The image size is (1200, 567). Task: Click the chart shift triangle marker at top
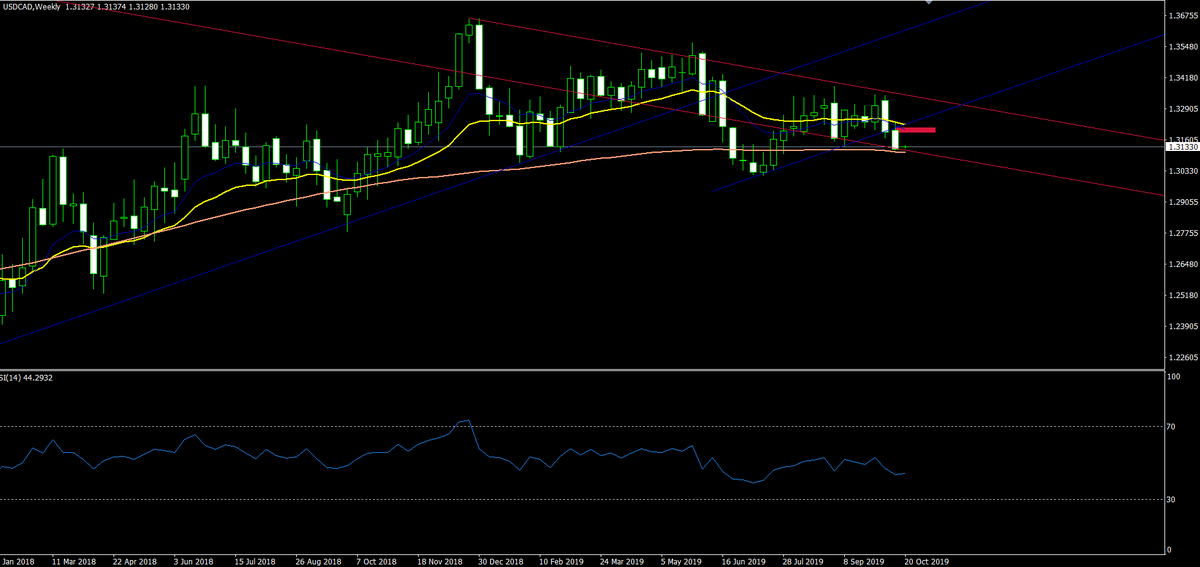[x=930, y=3]
